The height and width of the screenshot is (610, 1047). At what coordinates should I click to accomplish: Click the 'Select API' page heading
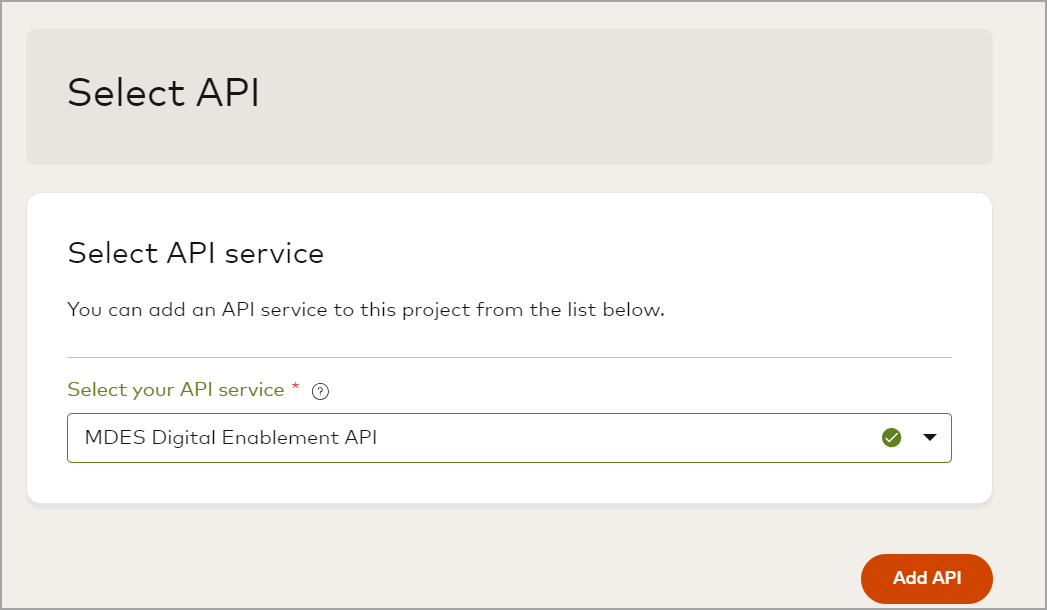(x=163, y=93)
